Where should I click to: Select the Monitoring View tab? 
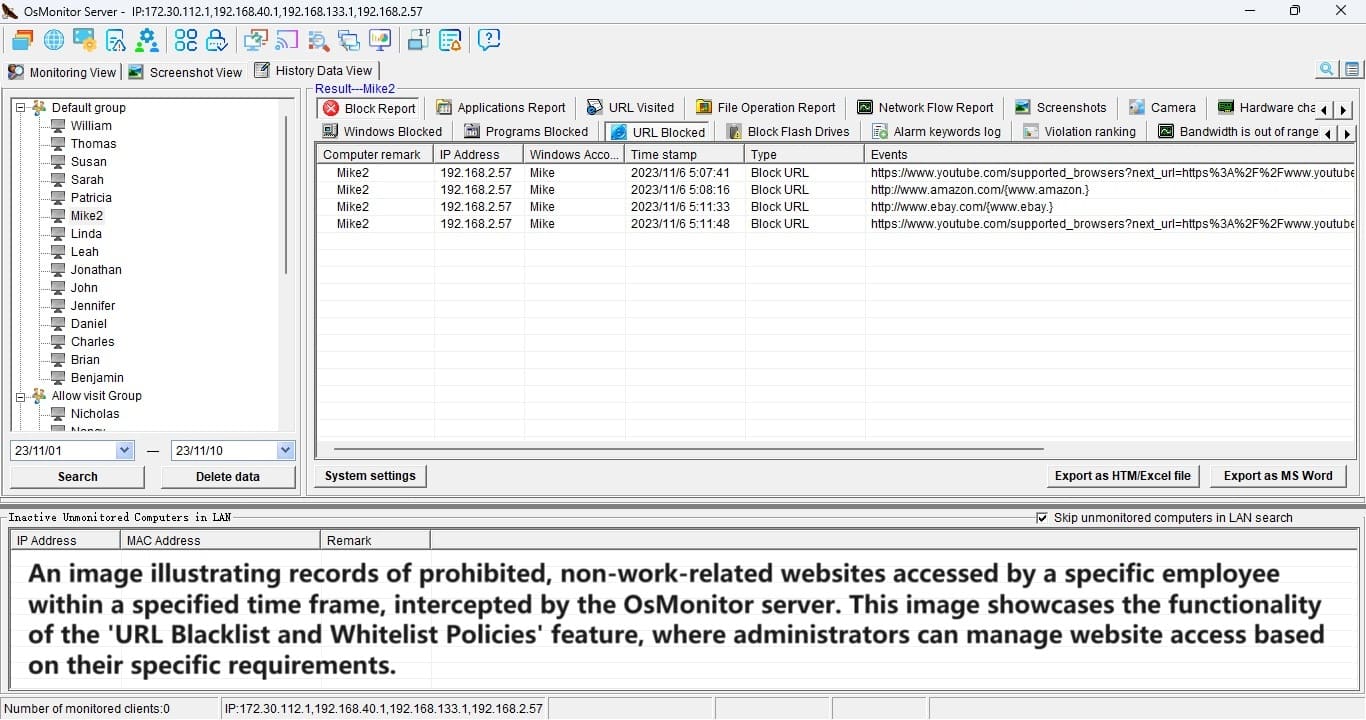click(62, 72)
